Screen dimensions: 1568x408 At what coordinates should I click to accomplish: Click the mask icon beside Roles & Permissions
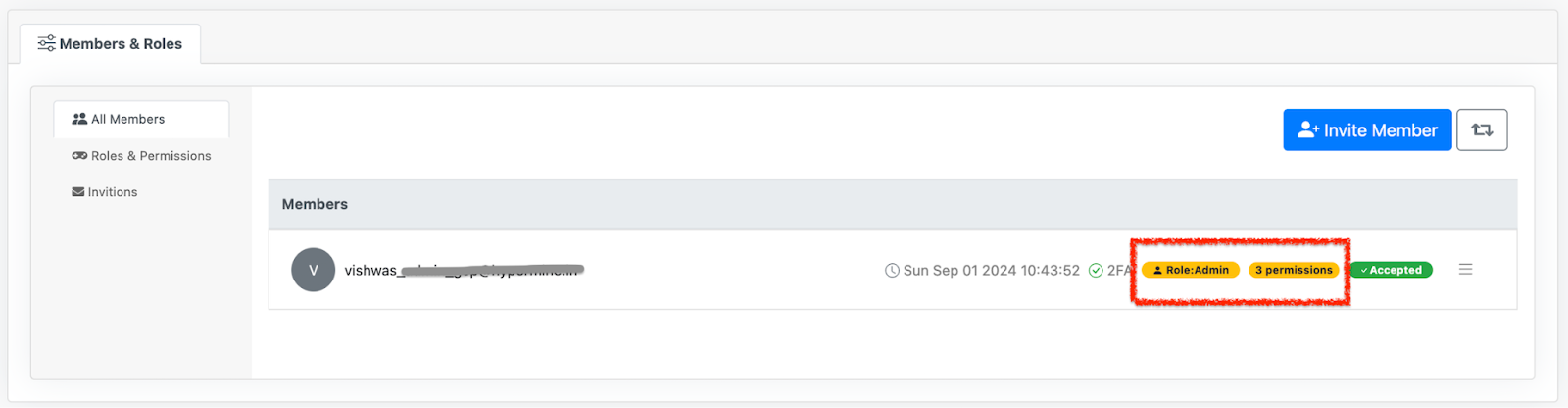79,156
